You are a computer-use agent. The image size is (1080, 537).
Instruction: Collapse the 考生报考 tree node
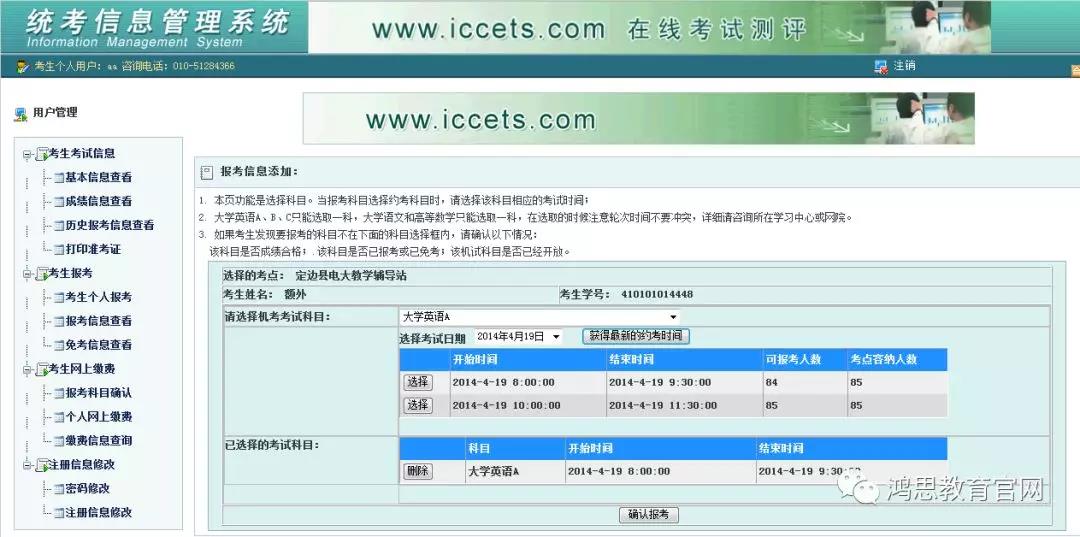point(26,274)
